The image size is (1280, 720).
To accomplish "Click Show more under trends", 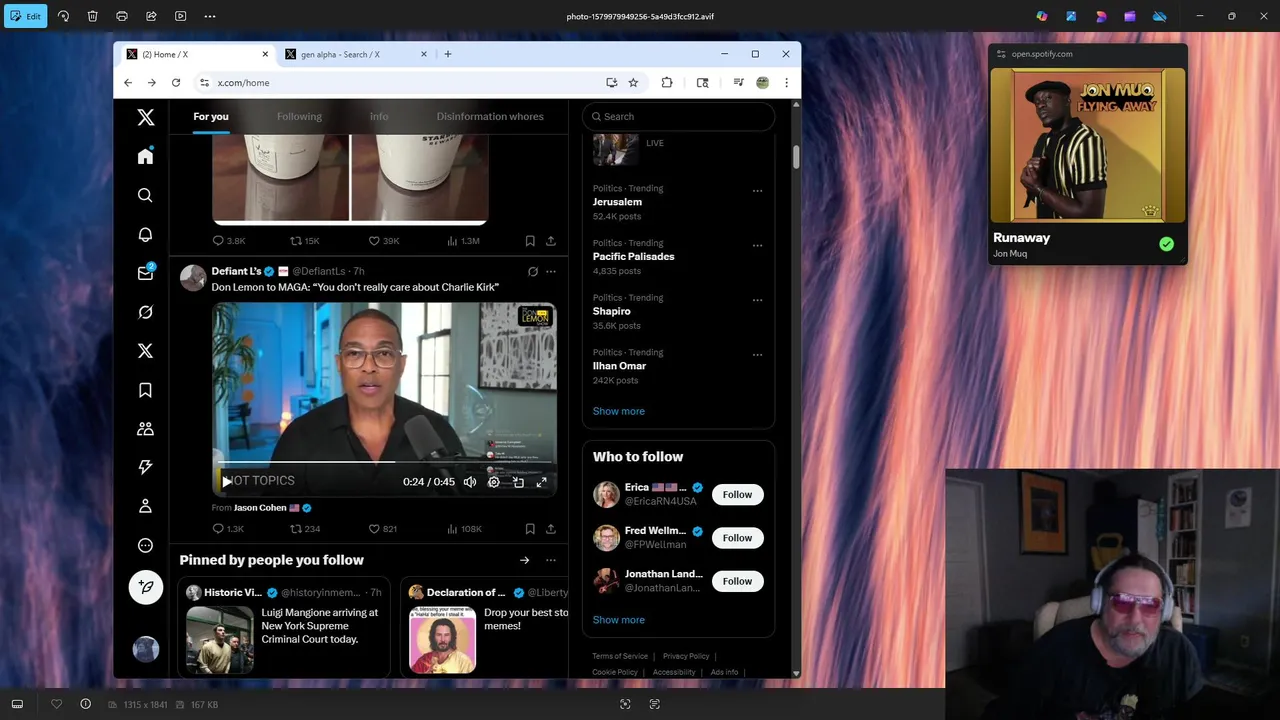I will pos(618,411).
